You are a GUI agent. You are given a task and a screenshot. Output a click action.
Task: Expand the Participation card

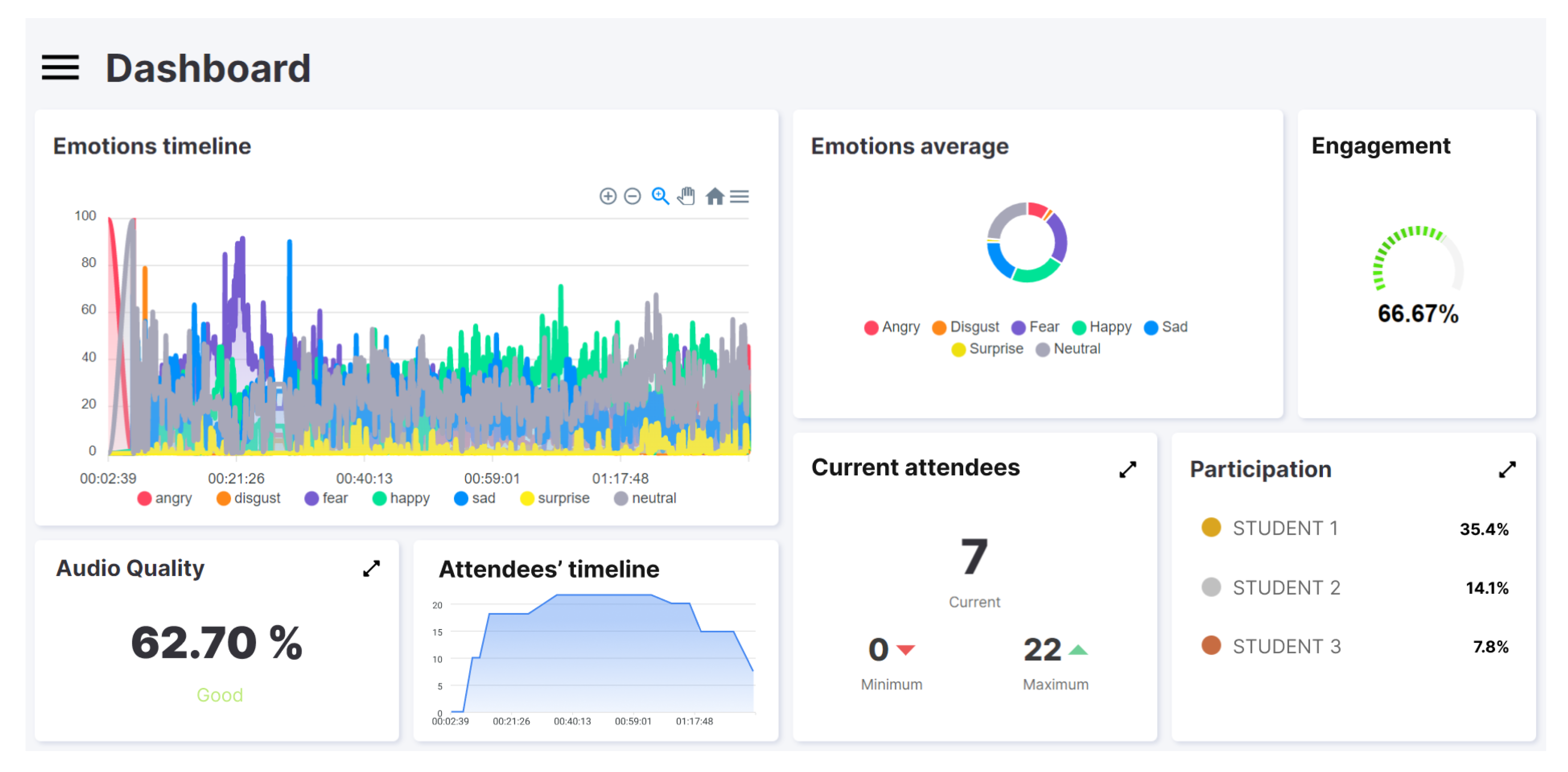pos(1507,469)
